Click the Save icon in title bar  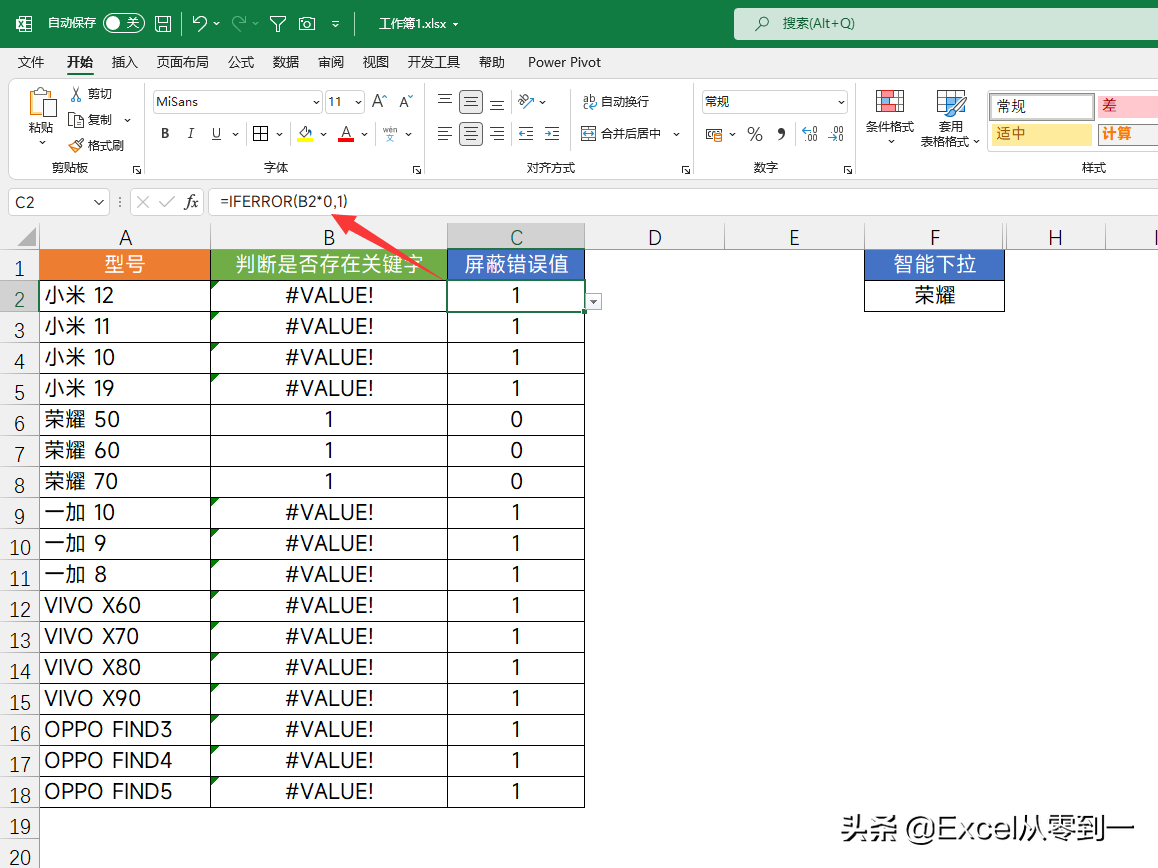(163, 24)
